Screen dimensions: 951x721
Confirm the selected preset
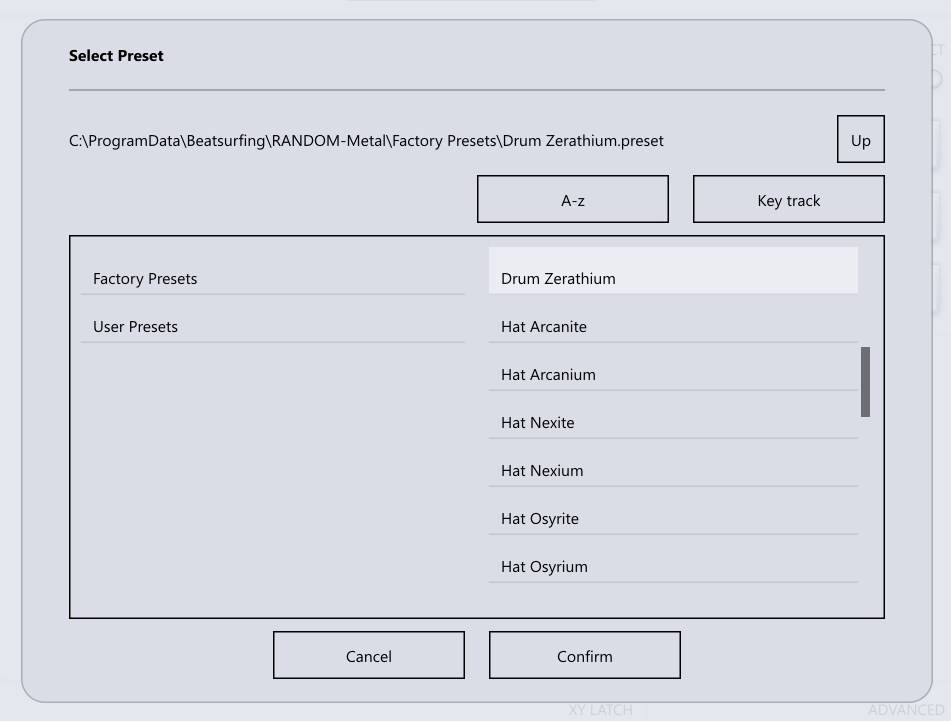pyautogui.click(x=584, y=656)
